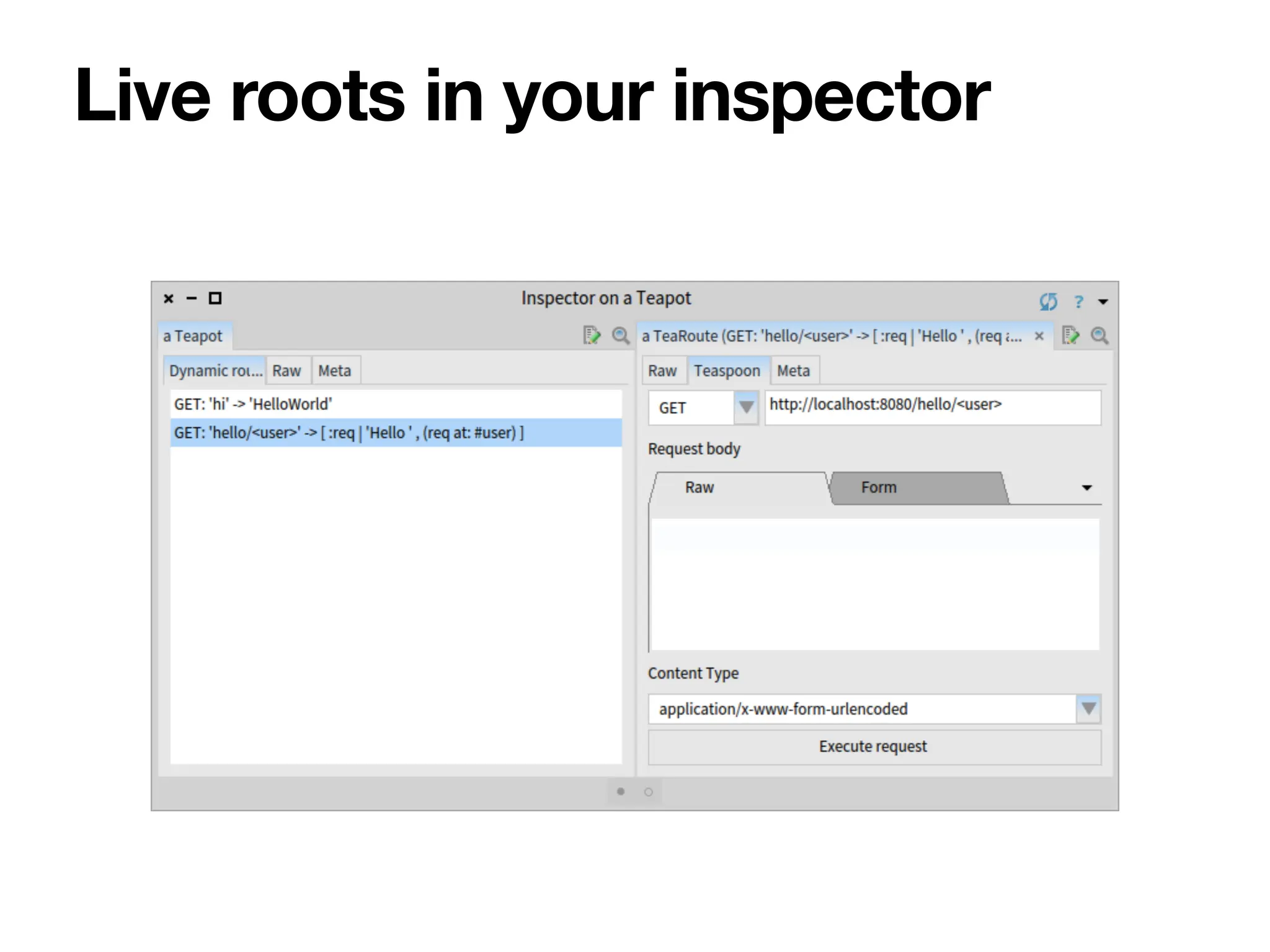Minimize the Inspector window
The image size is (1270, 952).
point(192,299)
